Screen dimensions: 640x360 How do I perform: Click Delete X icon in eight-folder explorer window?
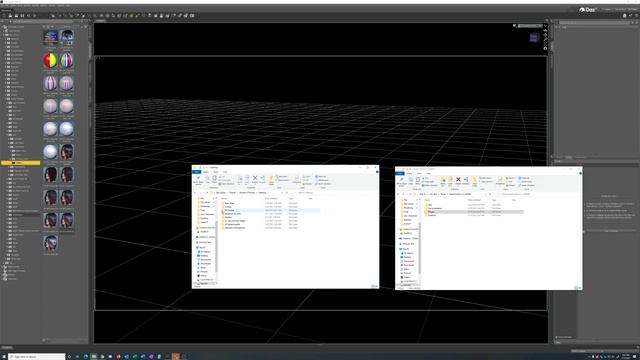(255, 178)
